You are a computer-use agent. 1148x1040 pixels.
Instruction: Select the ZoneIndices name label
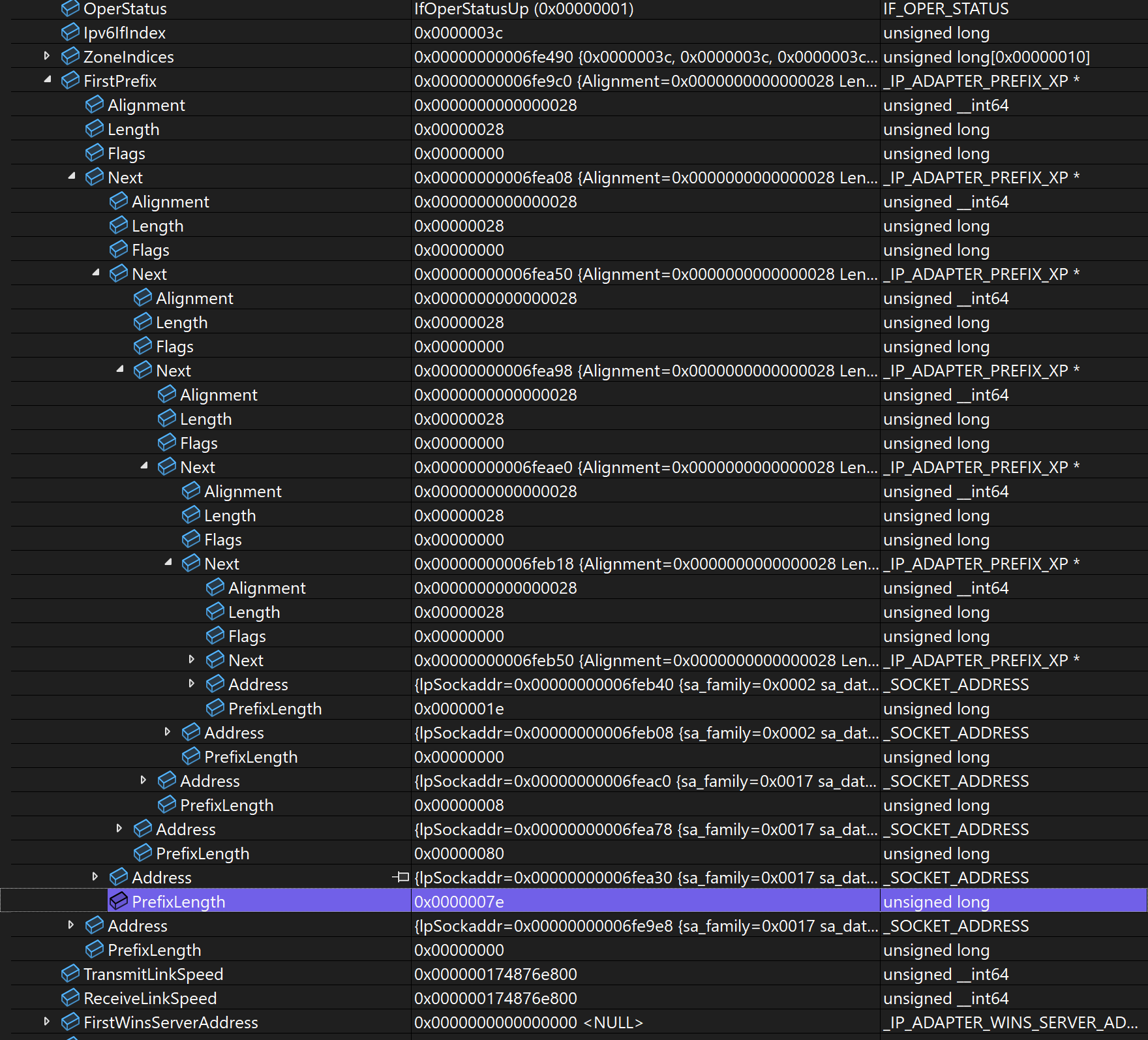tap(128, 57)
